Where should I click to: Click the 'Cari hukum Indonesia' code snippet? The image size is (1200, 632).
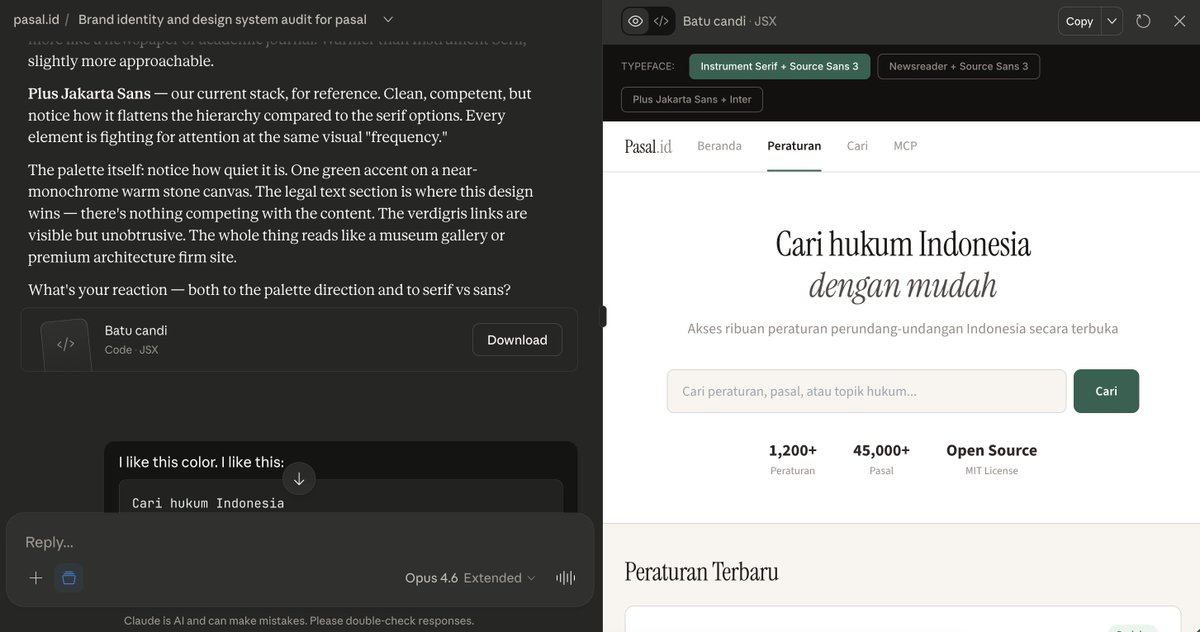208,503
